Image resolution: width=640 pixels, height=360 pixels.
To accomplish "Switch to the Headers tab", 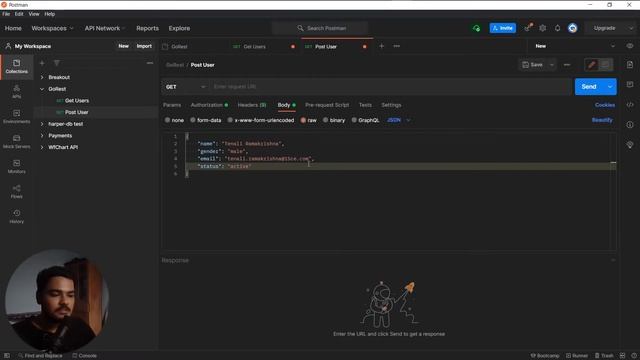I will 252,105.
